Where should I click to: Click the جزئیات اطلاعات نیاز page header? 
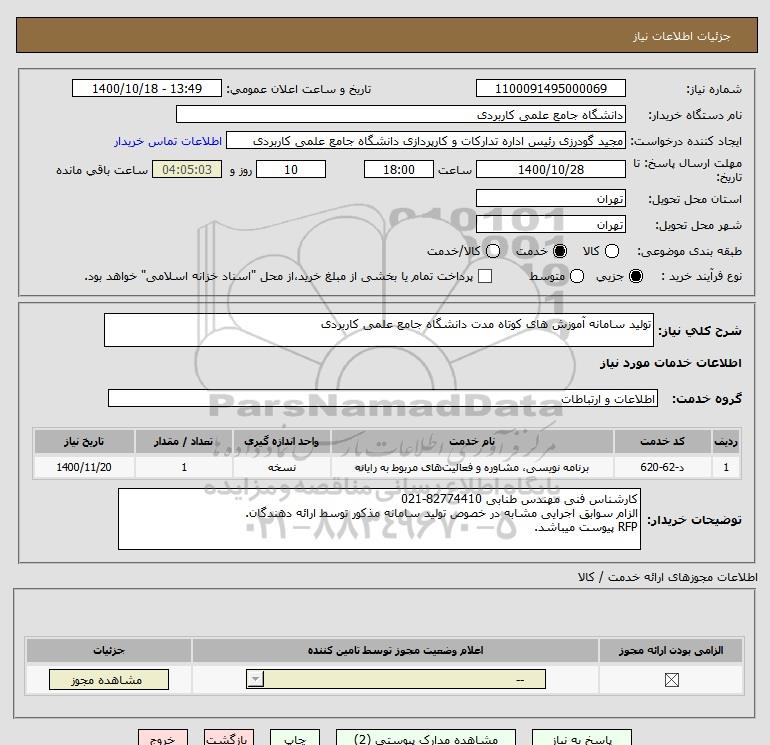coord(386,35)
